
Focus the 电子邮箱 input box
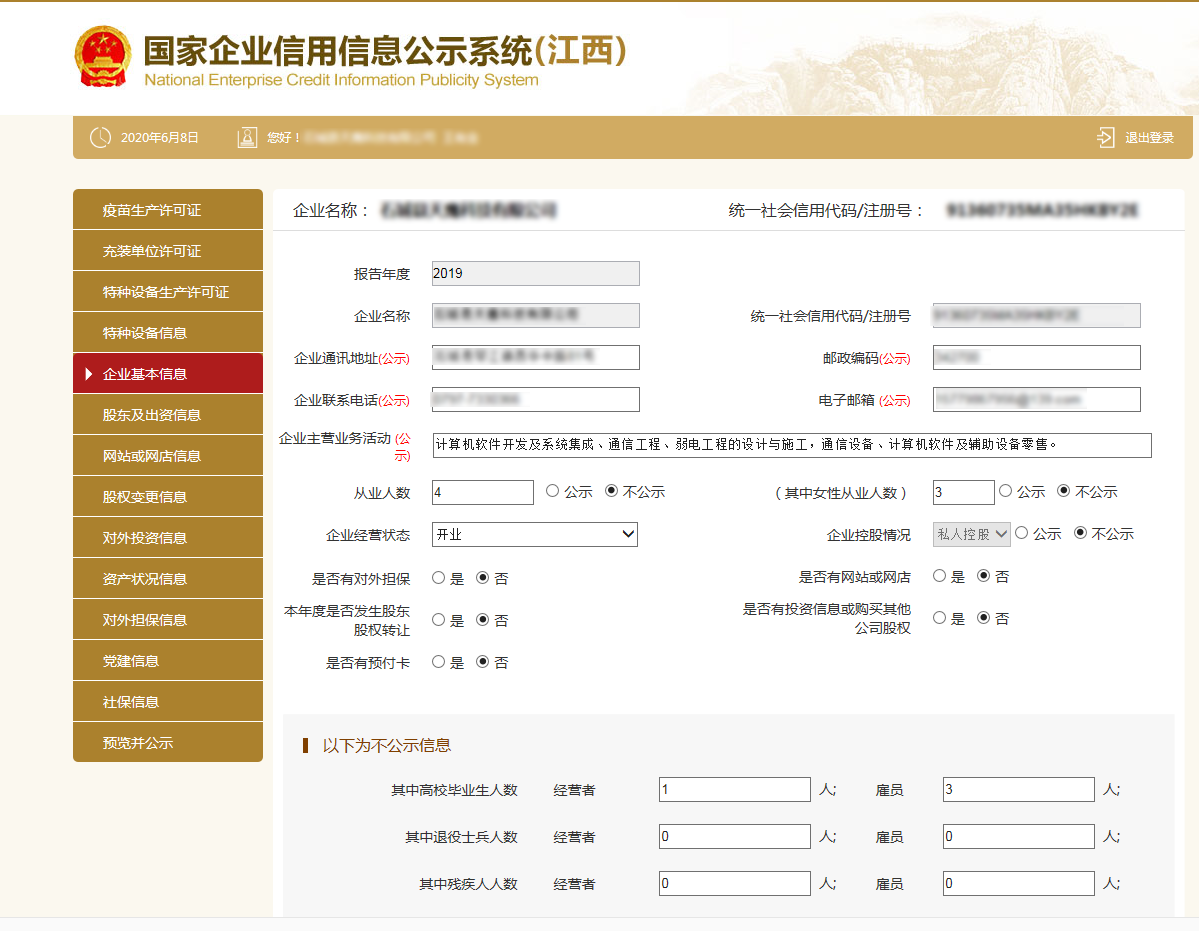pyautogui.click(x=1036, y=399)
